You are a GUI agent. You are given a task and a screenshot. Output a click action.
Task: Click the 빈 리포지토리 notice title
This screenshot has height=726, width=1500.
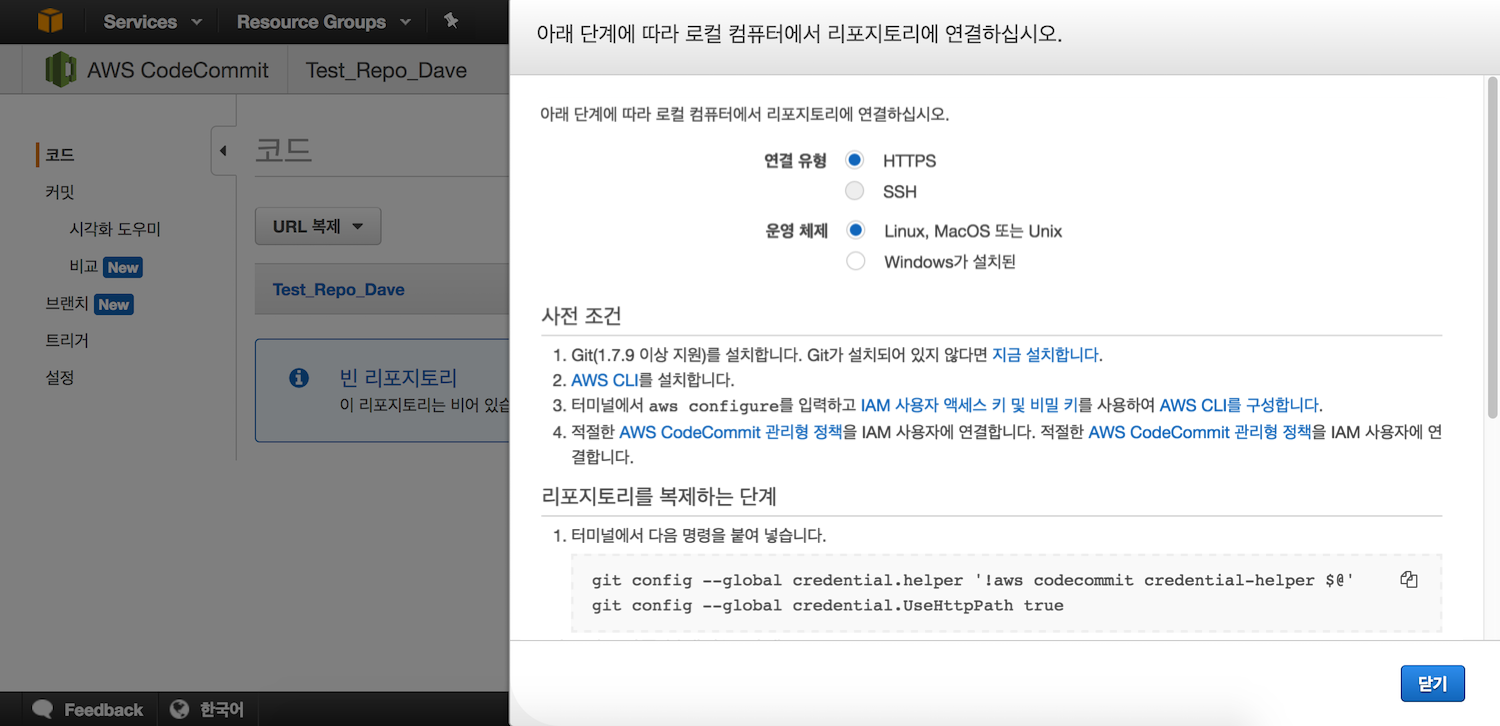(x=398, y=378)
